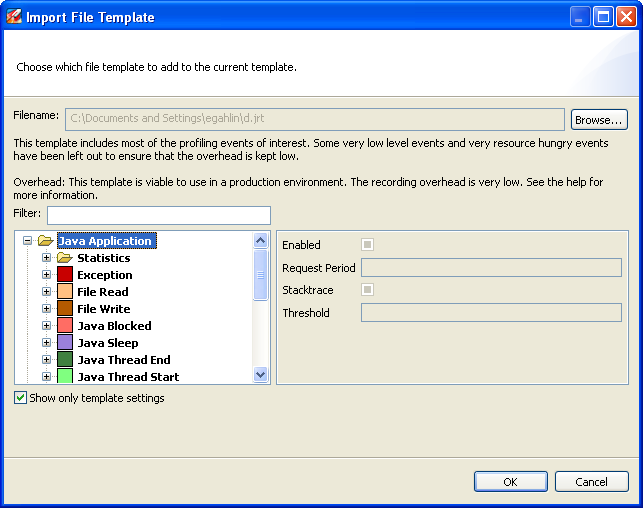Click the purple Java Sleep color icon
The height and width of the screenshot is (508, 644).
click(x=65, y=342)
